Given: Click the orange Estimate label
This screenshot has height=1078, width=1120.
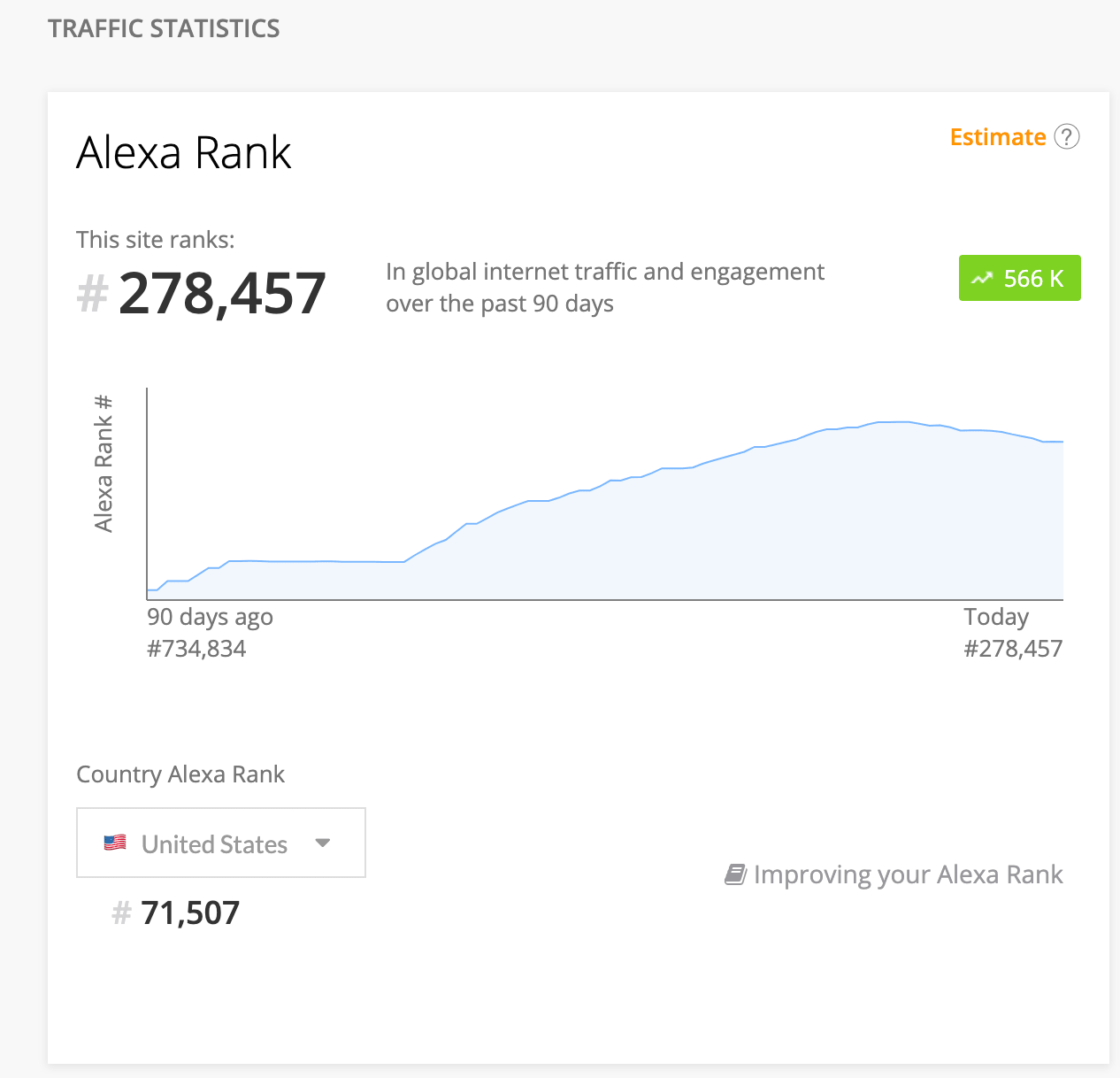Looking at the screenshot, I should (998, 137).
